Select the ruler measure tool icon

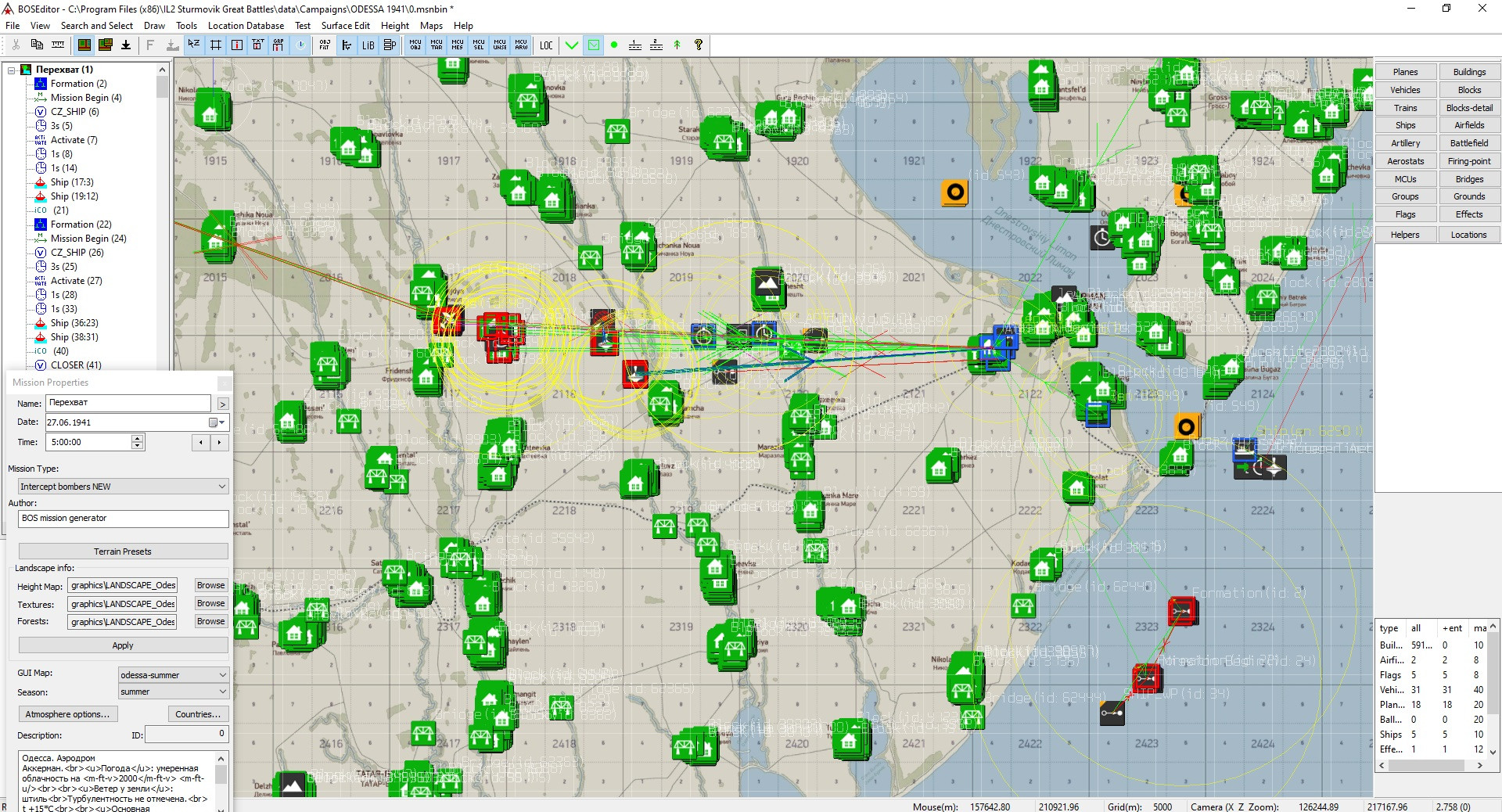58,45
